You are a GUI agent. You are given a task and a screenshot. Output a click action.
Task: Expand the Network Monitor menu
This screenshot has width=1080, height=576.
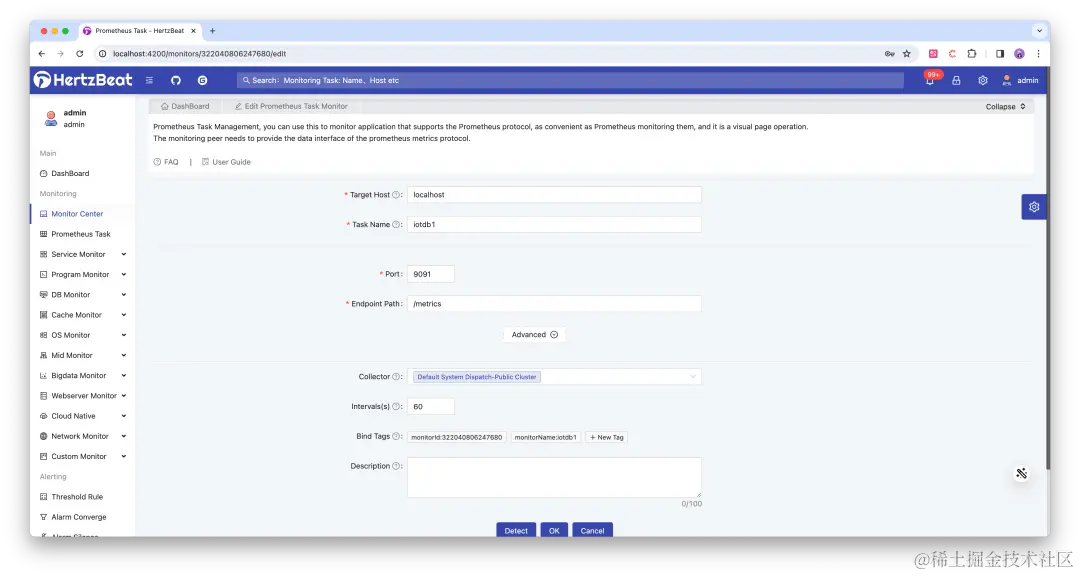[x=83, y=436]
